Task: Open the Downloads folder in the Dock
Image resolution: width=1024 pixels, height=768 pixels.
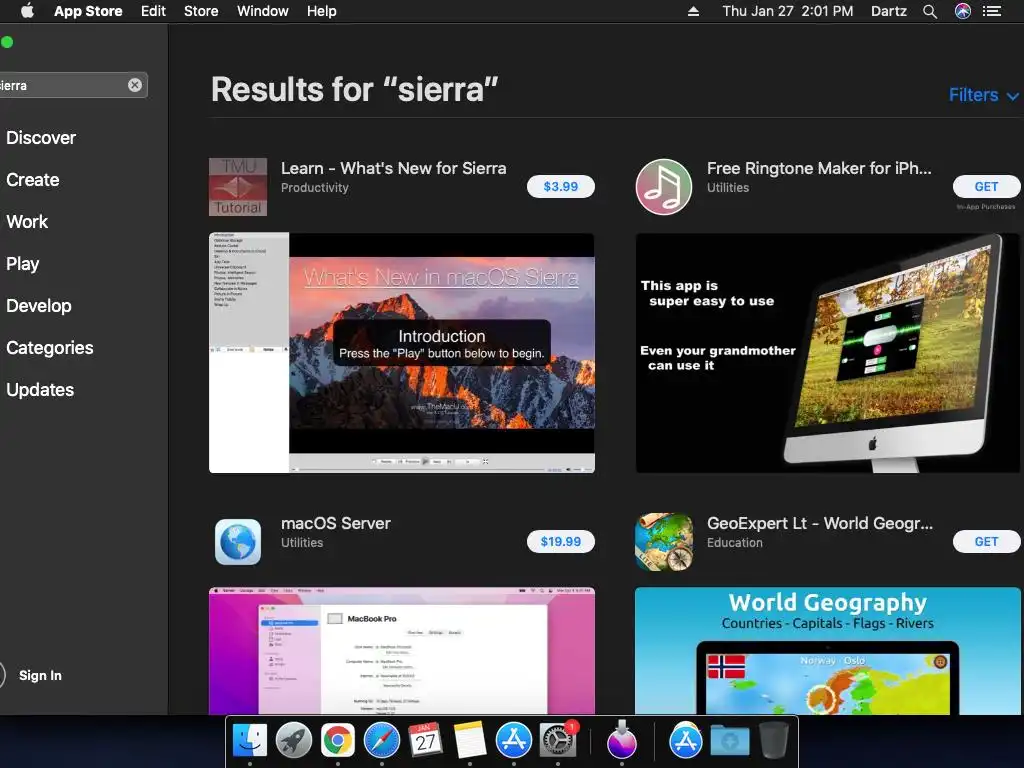Action: 730,741
